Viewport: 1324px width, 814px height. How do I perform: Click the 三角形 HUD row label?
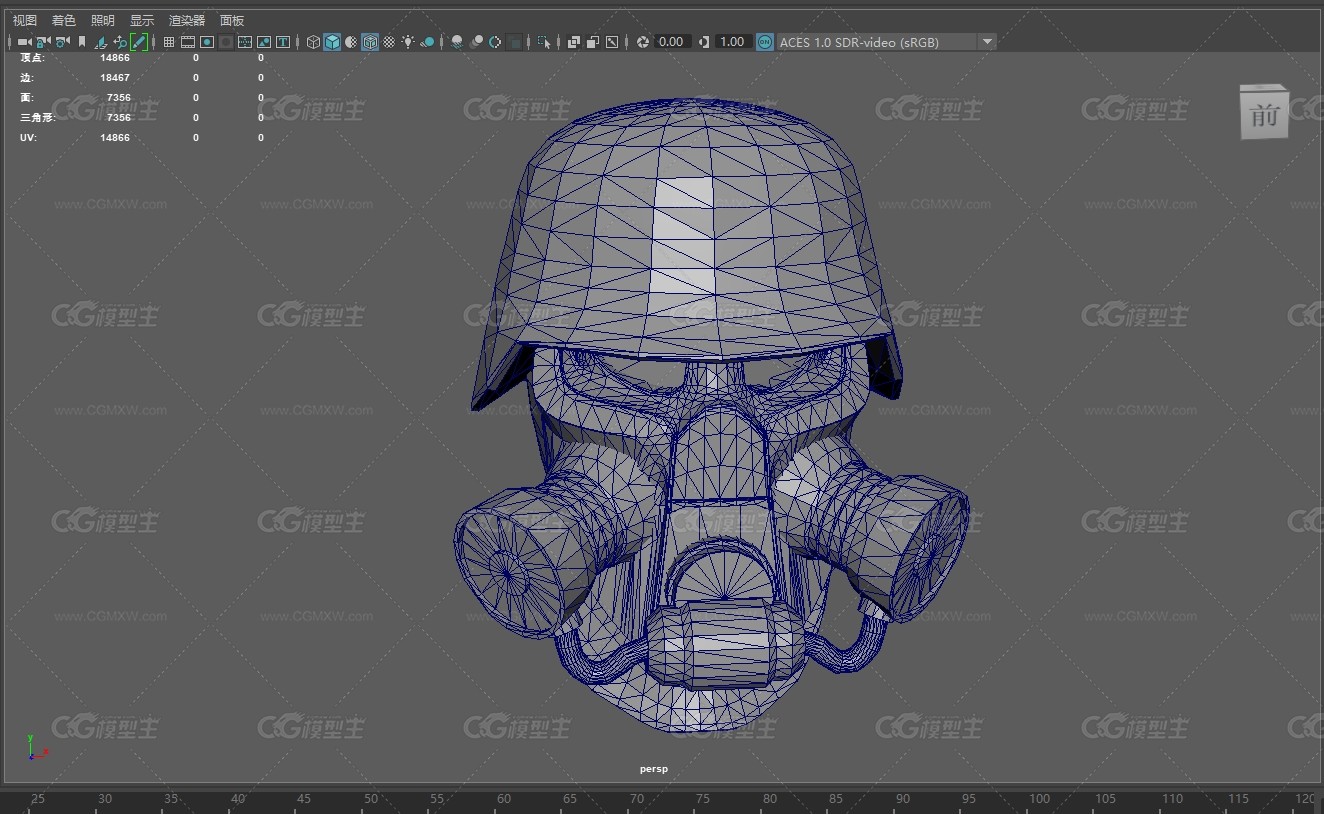tap(36, 117)
